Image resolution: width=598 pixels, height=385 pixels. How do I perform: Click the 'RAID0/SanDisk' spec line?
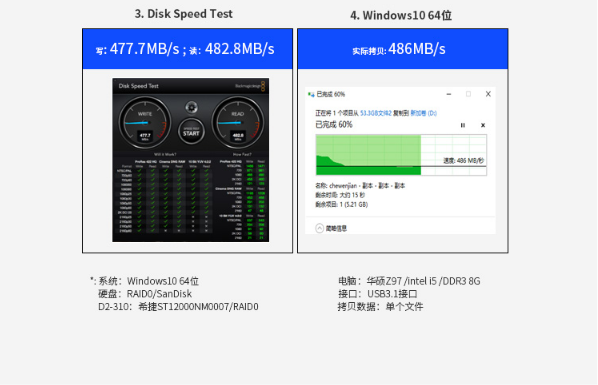click(x=145, y=294)
